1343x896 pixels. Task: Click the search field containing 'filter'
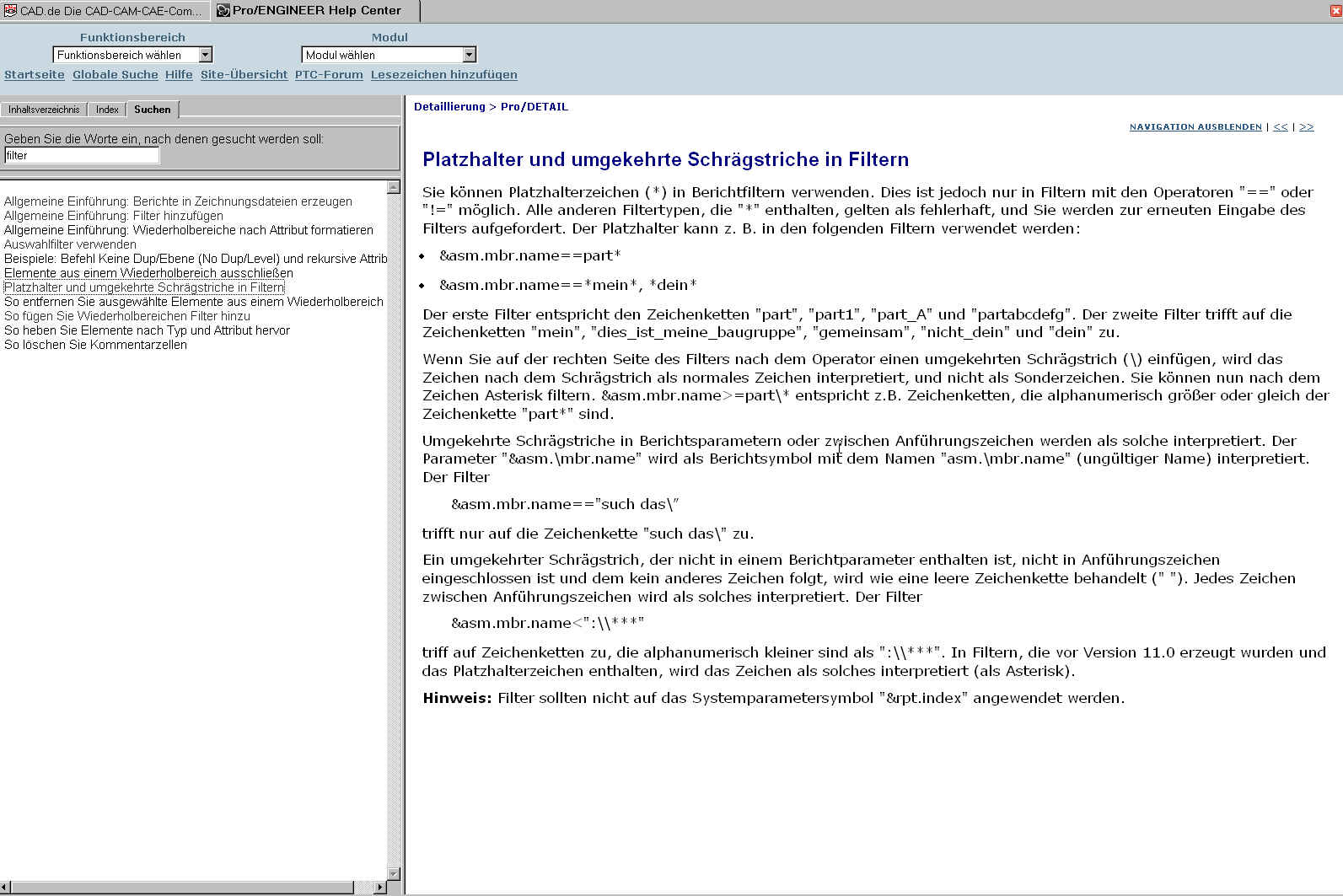tap(82, 155)
